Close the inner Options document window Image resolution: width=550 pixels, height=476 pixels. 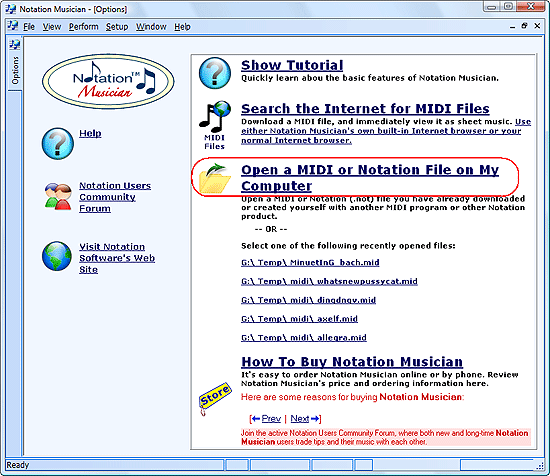[x=537, y=26]
